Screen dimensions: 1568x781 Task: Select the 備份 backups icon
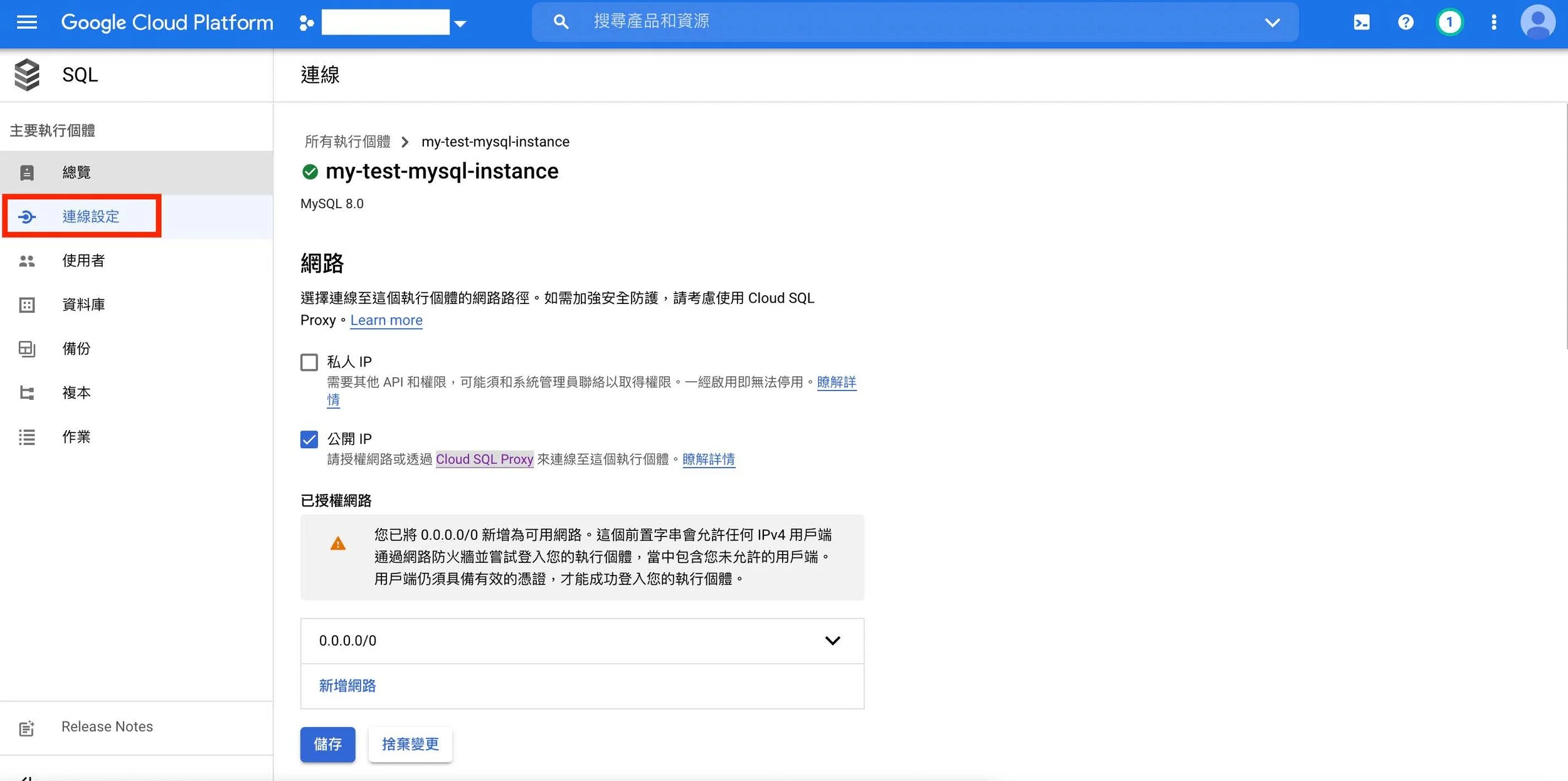tap(26, 349)
